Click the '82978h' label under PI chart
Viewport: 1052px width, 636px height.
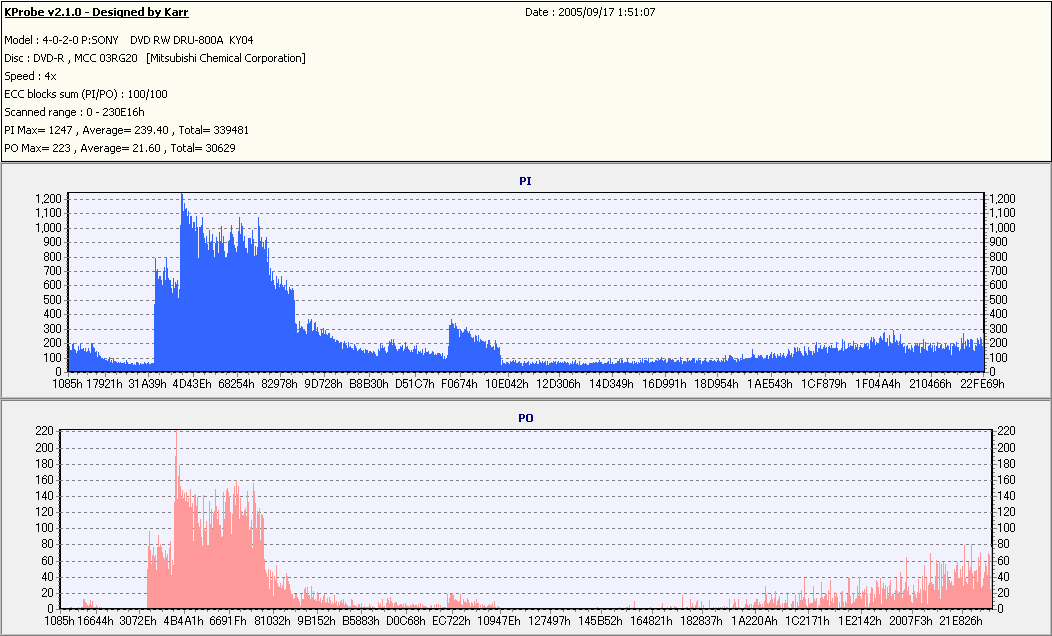pos(280,384)
